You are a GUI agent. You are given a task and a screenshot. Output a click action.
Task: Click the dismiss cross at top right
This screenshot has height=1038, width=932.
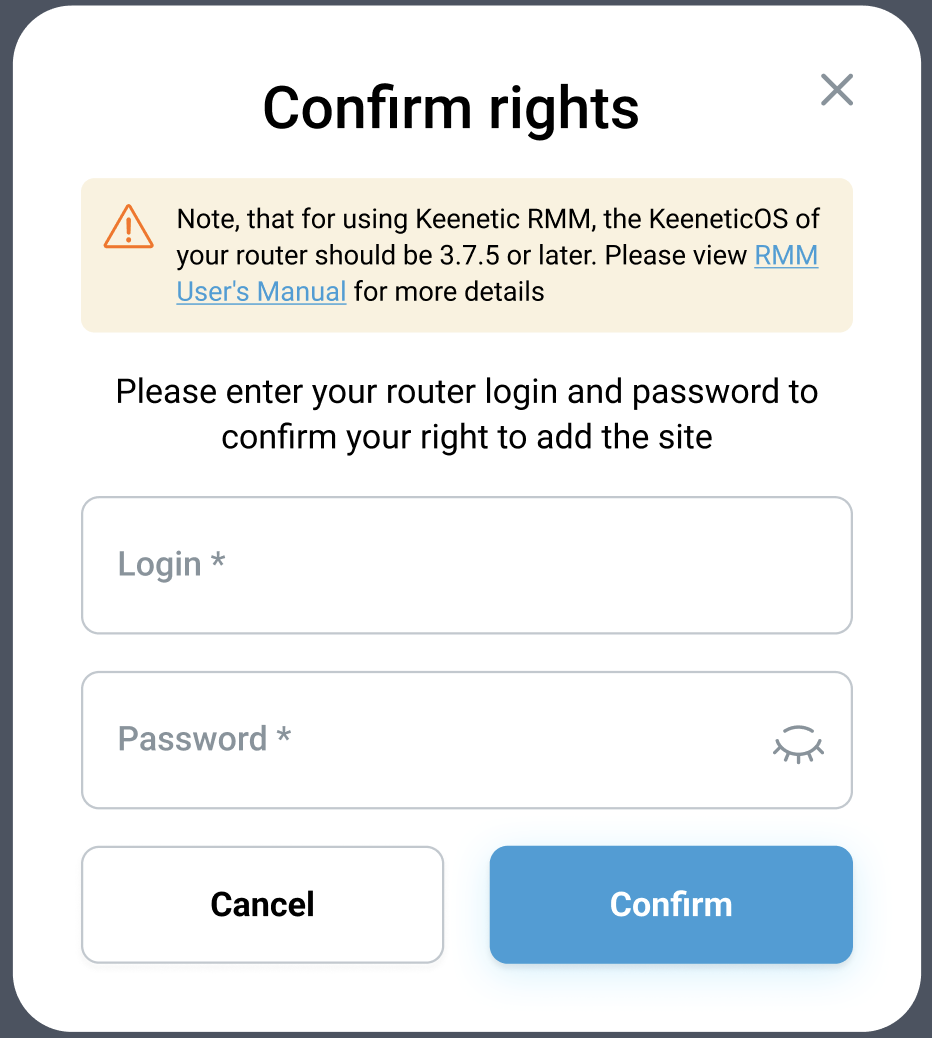pyautogui.click(x=837, y=90)
